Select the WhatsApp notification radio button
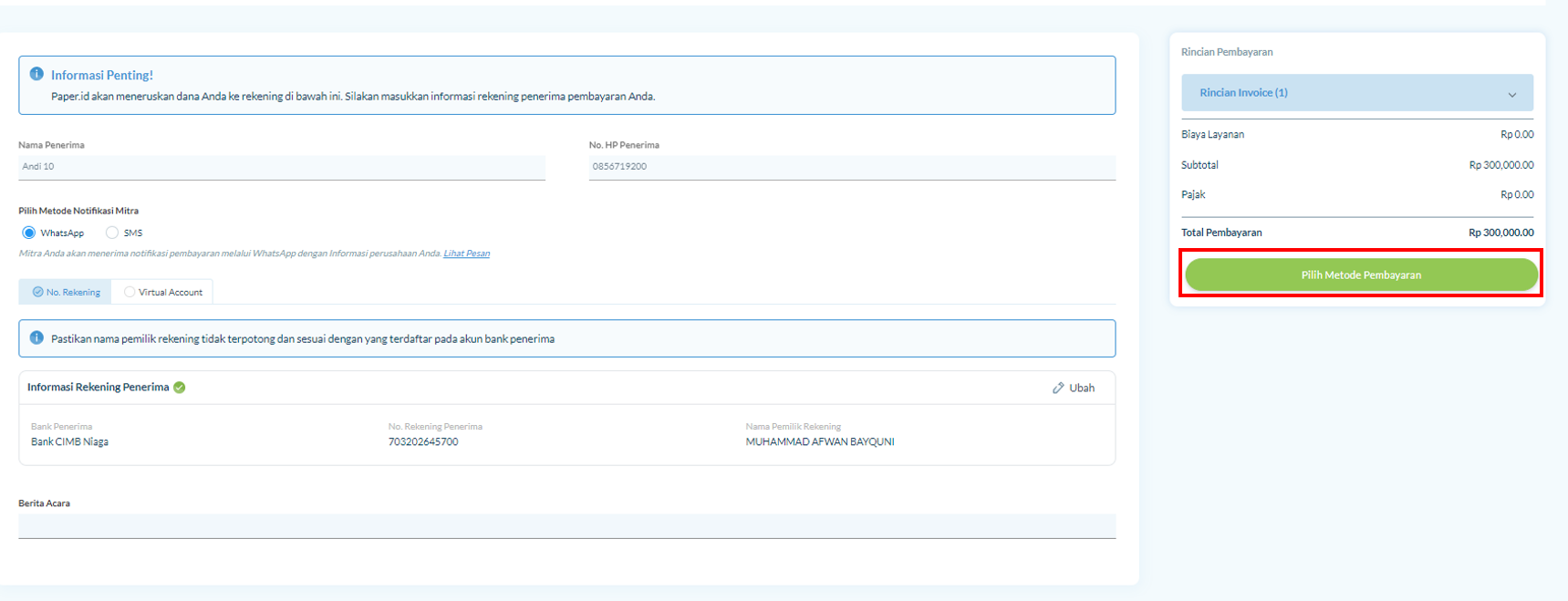 pyautogui.click(x=29, y=233)
